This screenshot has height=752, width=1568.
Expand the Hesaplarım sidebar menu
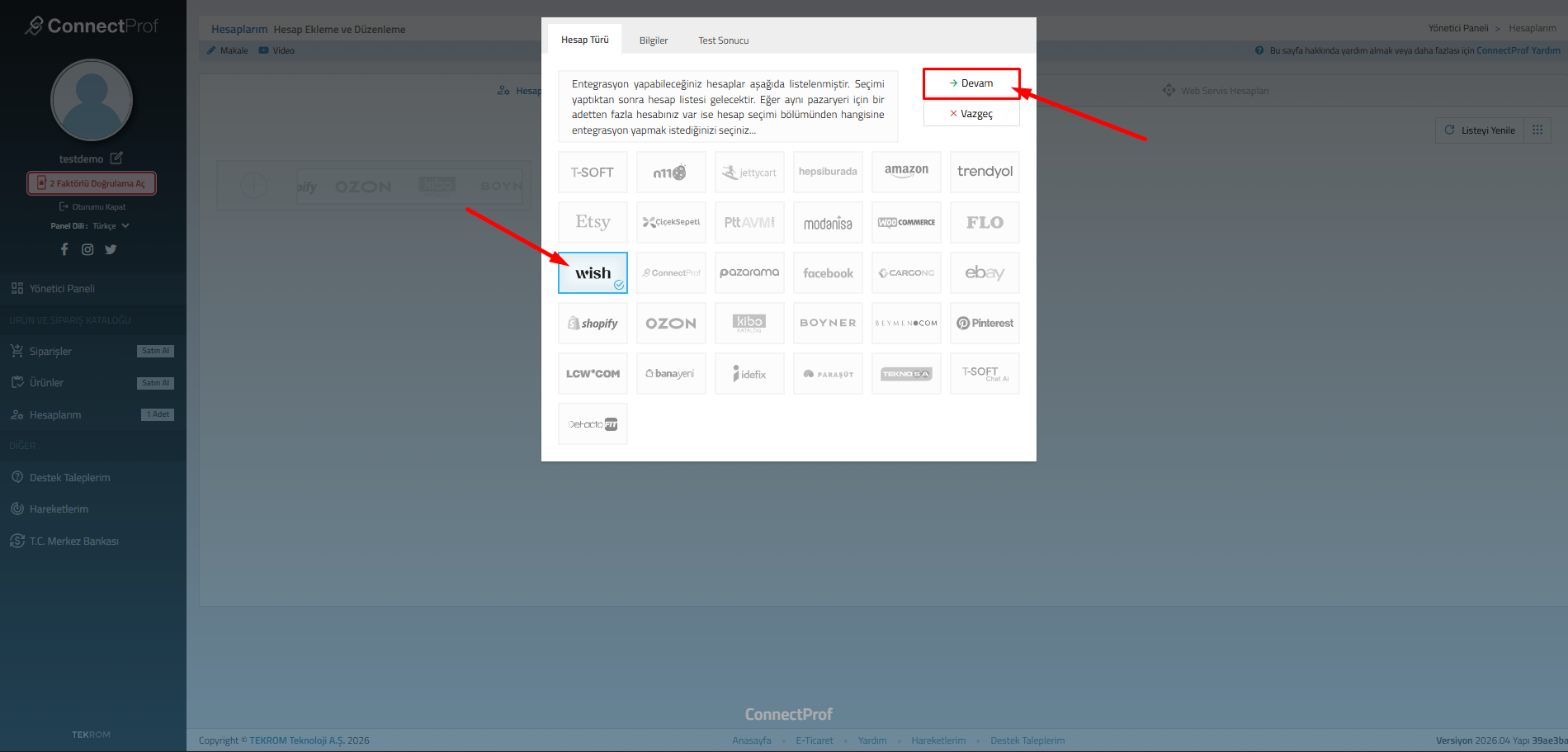(x=55, y=414)
